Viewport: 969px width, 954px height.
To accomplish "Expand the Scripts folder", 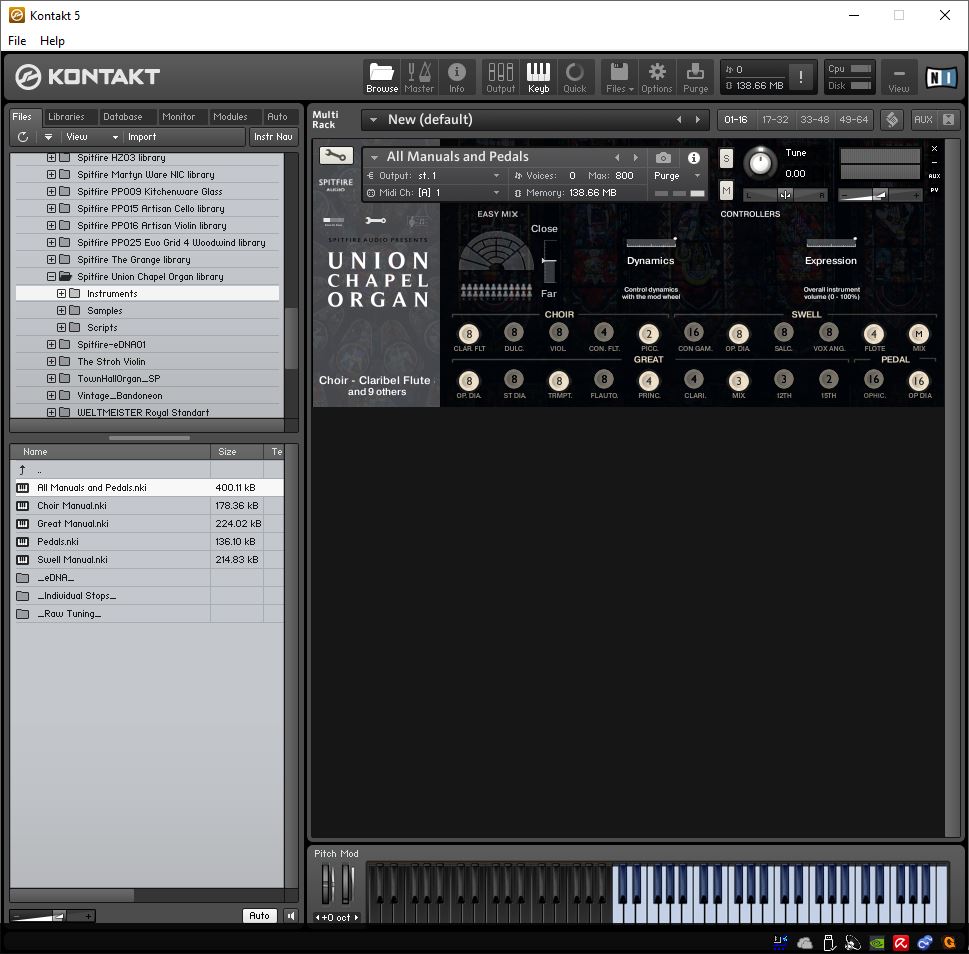I will [x=61, y=327].
